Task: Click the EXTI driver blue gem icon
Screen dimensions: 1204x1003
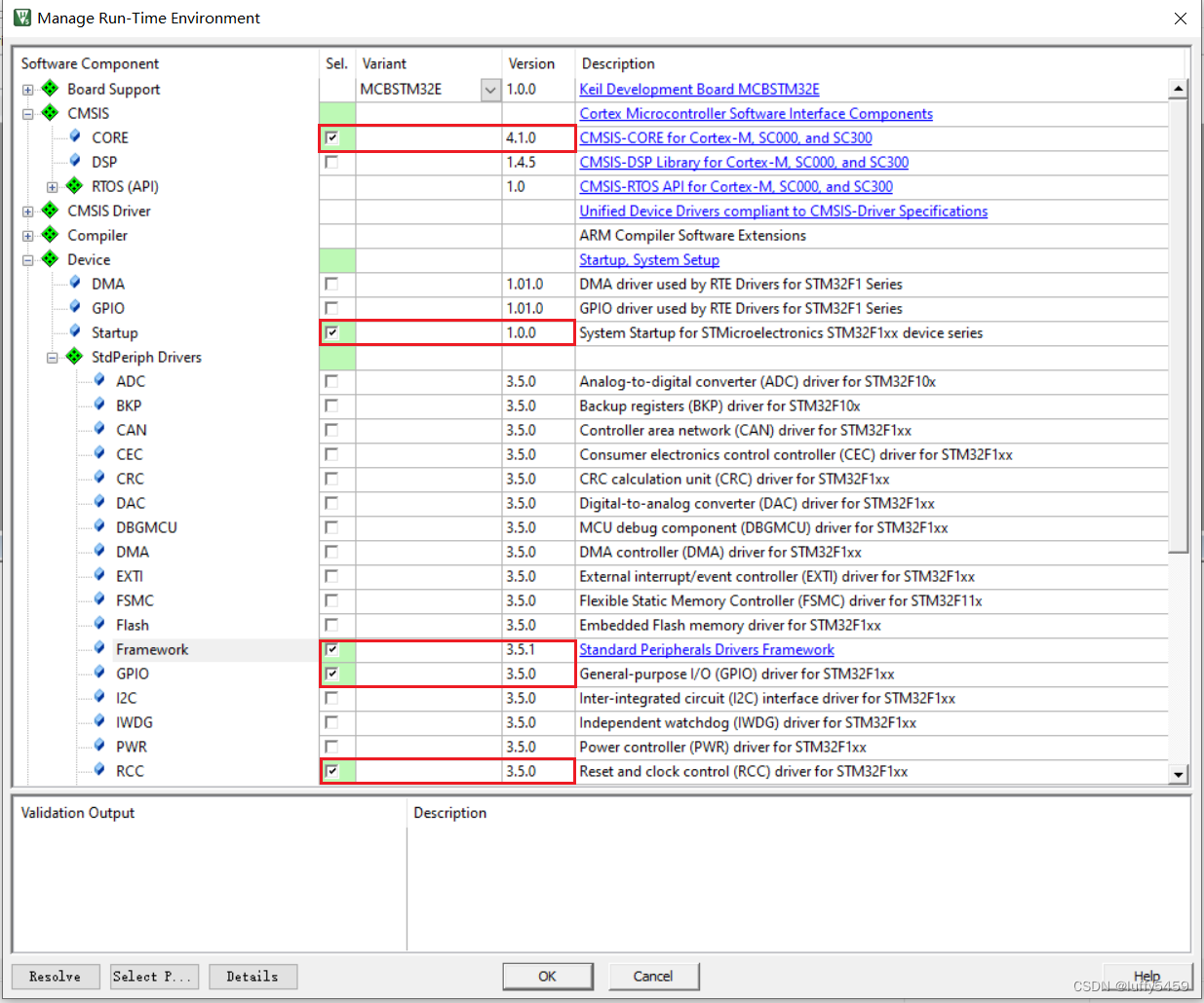Action: pos(99,575)
